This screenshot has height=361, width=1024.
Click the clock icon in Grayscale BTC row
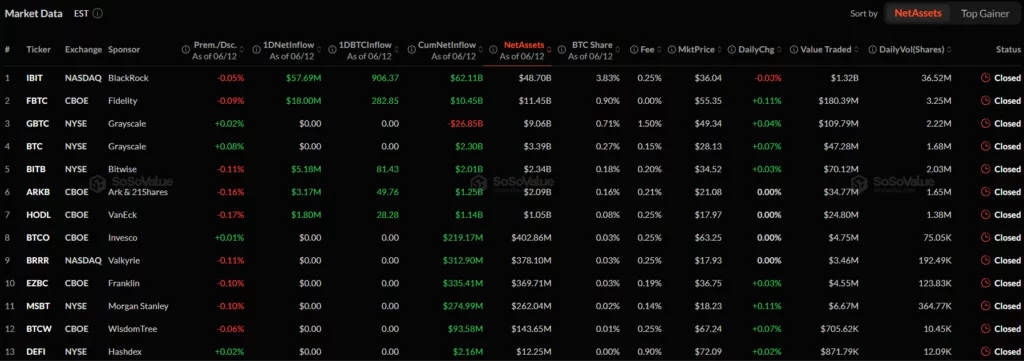click(x=985, y=146)
